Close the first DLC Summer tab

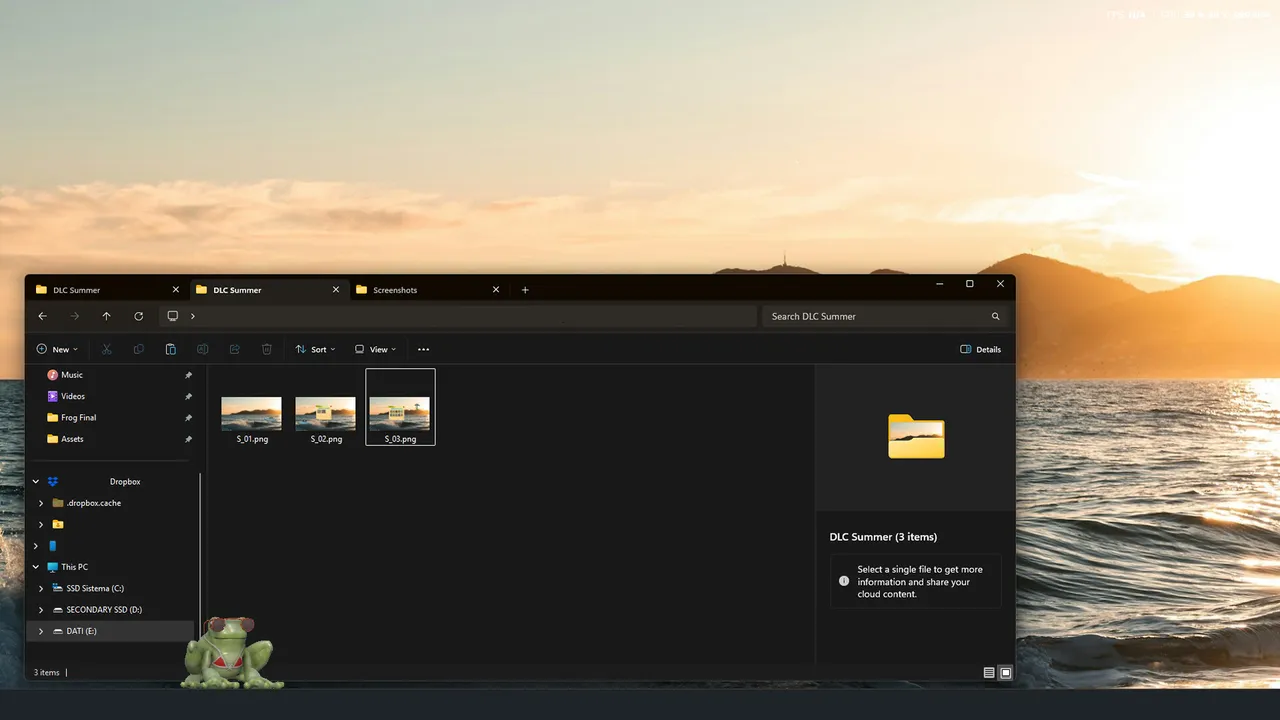point(176,290)
